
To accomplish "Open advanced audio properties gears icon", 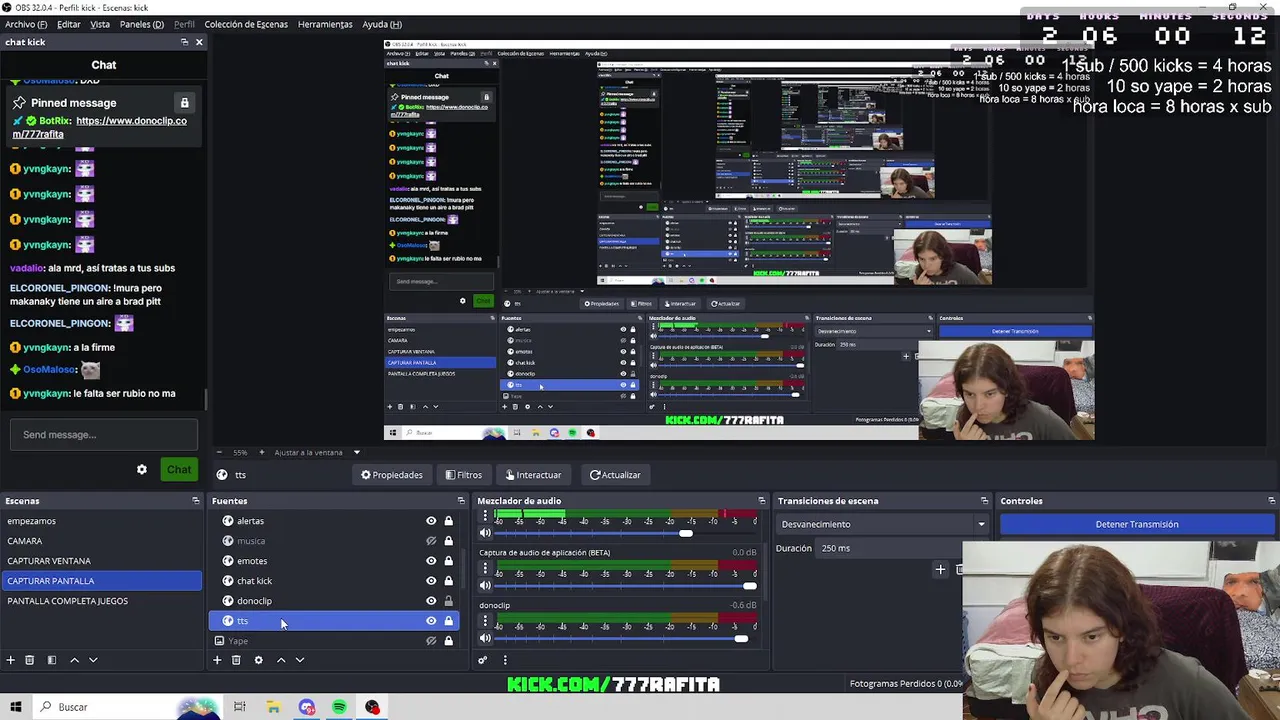I will (x=482, y=660).
